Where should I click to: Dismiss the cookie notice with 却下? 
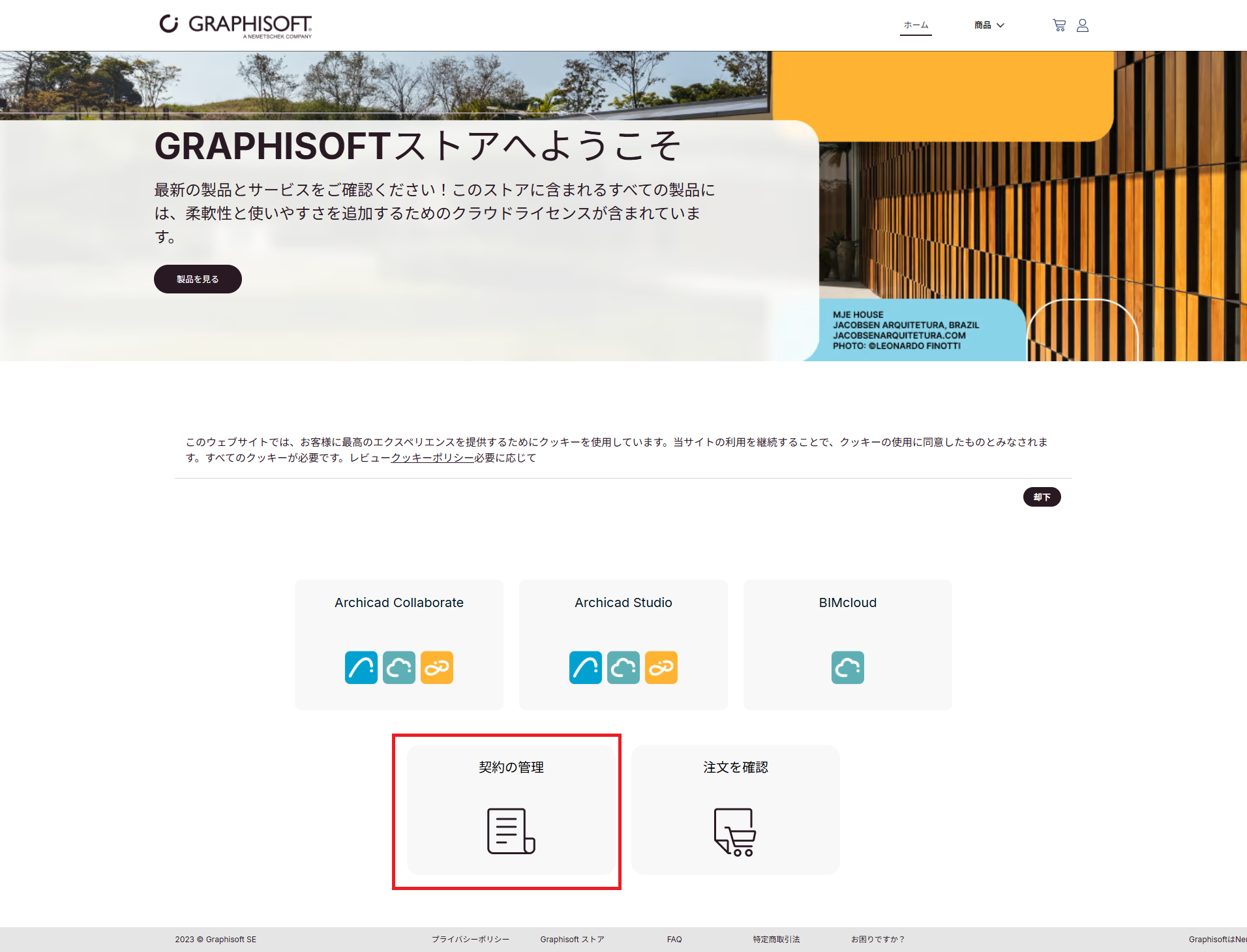(1042, 497)
